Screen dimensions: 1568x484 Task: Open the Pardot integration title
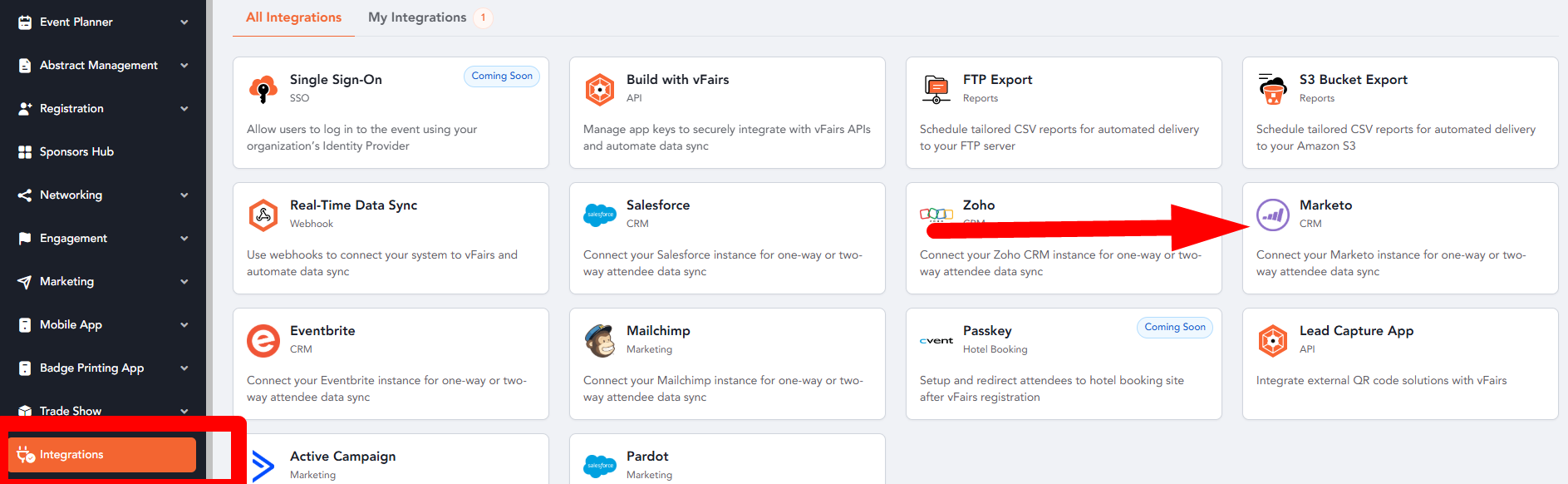647,457
